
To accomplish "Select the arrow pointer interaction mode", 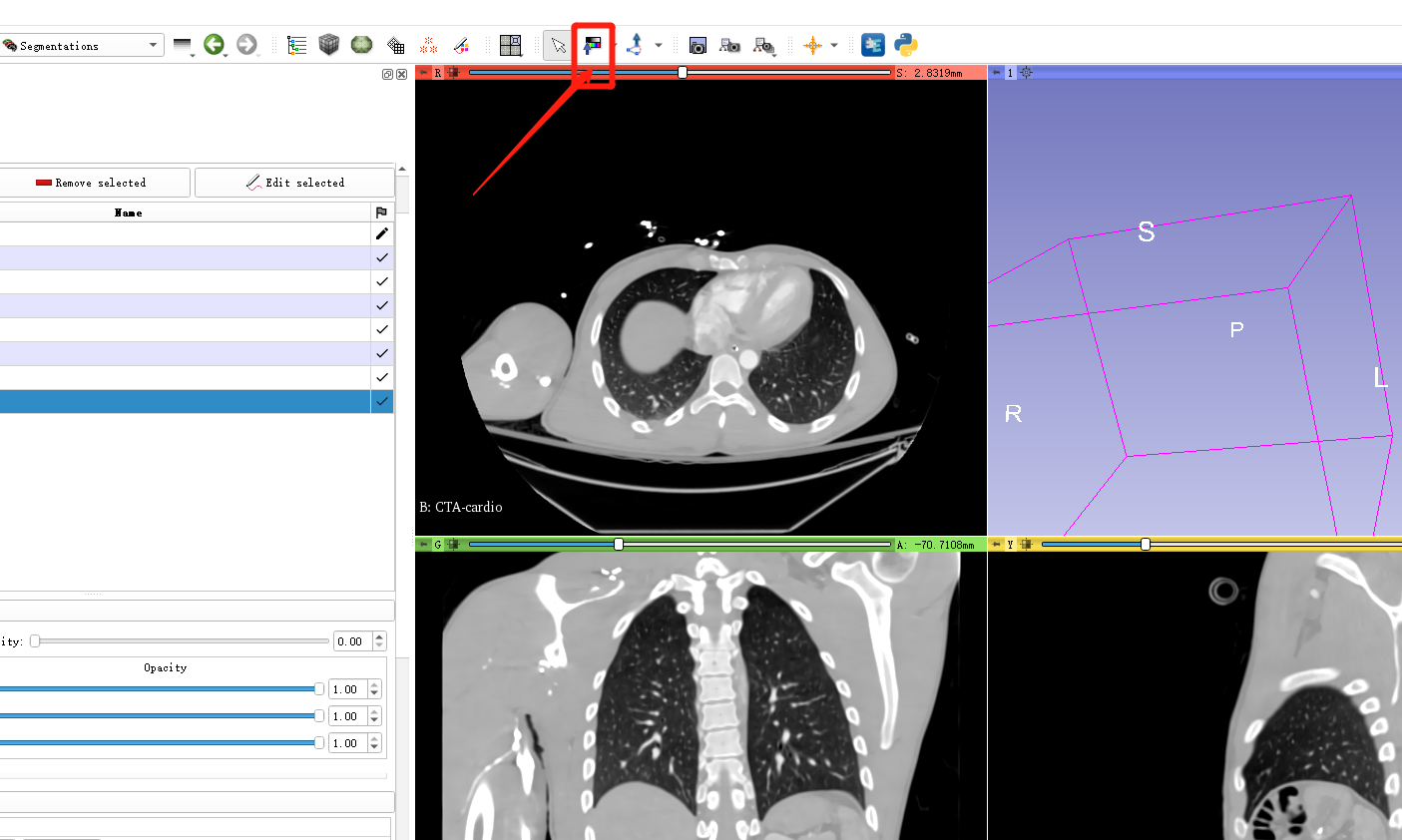I will click(x=559, y=44).
